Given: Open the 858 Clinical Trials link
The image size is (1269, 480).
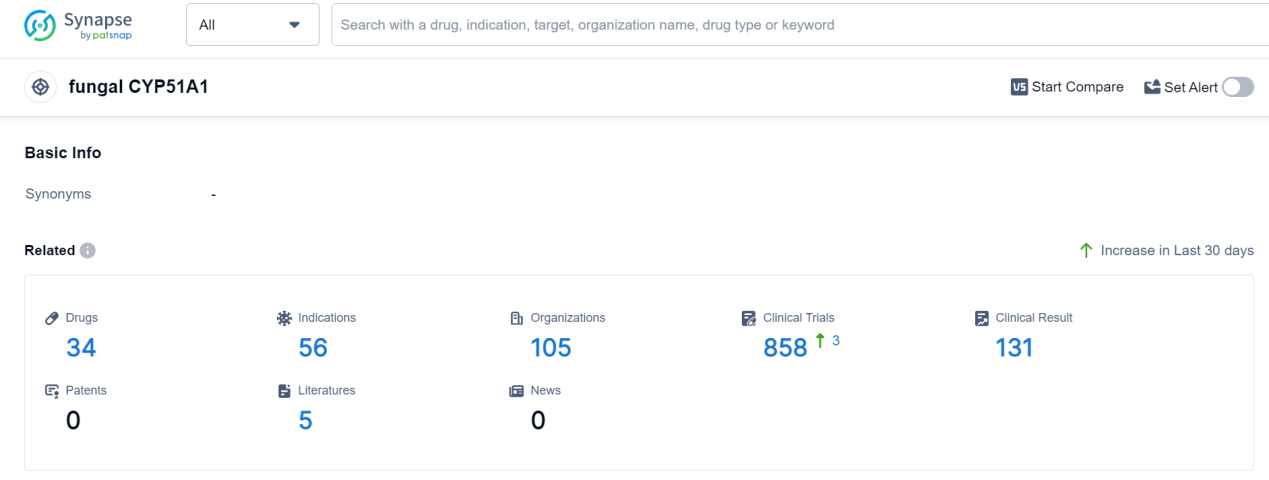Looking at the screenshot, I should click(x=785, y=348).
